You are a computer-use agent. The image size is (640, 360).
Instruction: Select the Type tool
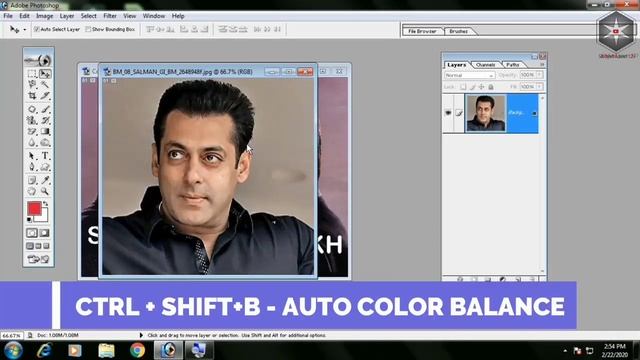(x=45, y=156)
